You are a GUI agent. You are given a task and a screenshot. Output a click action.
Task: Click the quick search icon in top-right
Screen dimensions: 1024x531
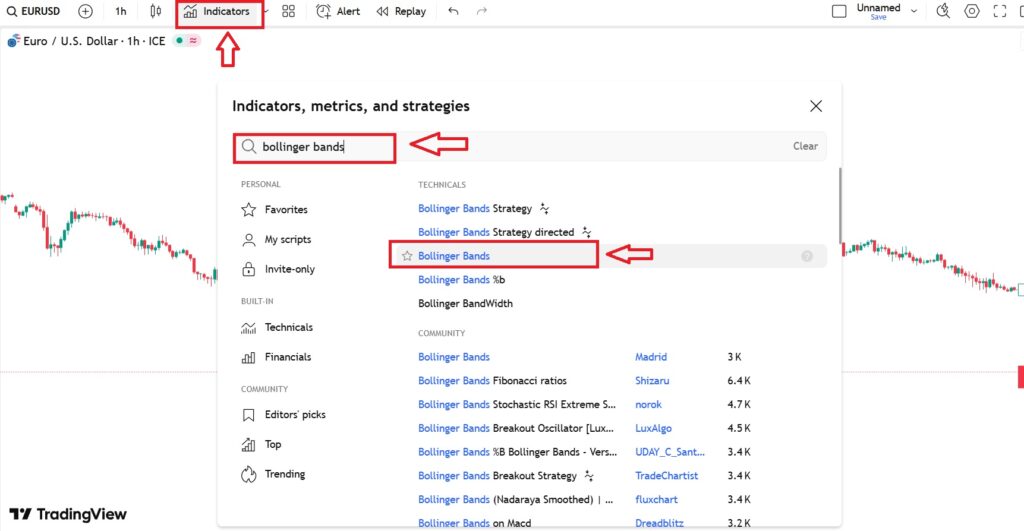tap(942, 12)
